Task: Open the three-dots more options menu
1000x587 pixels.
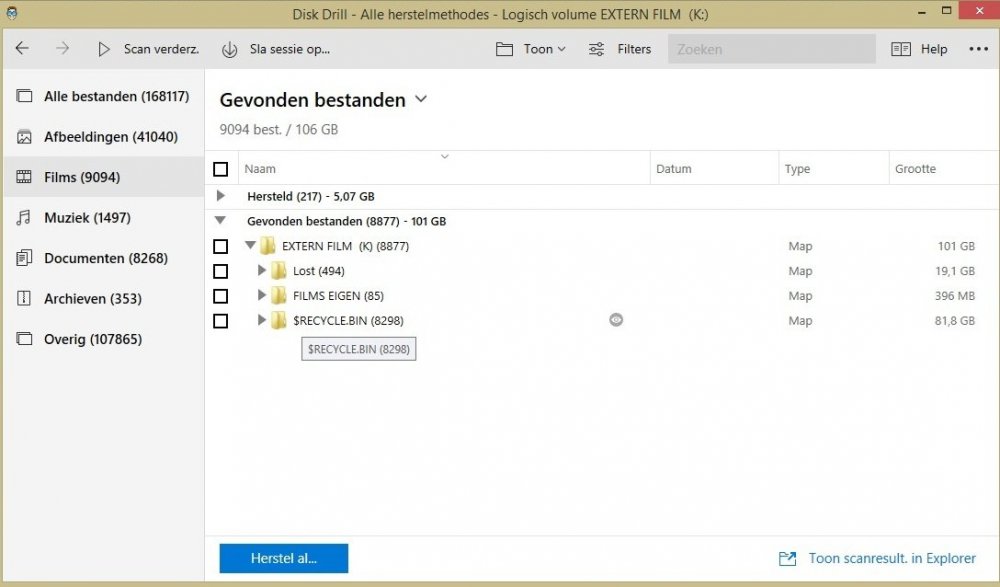Action: point(978,49)
